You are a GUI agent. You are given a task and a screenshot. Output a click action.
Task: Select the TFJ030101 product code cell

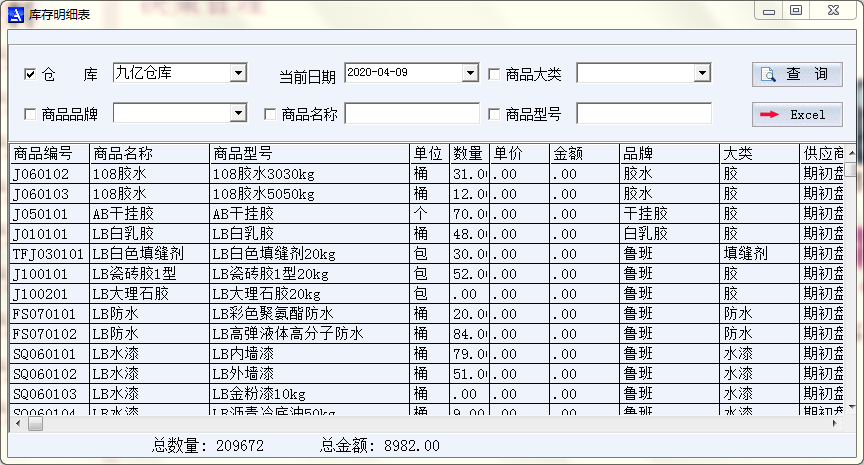50,254
